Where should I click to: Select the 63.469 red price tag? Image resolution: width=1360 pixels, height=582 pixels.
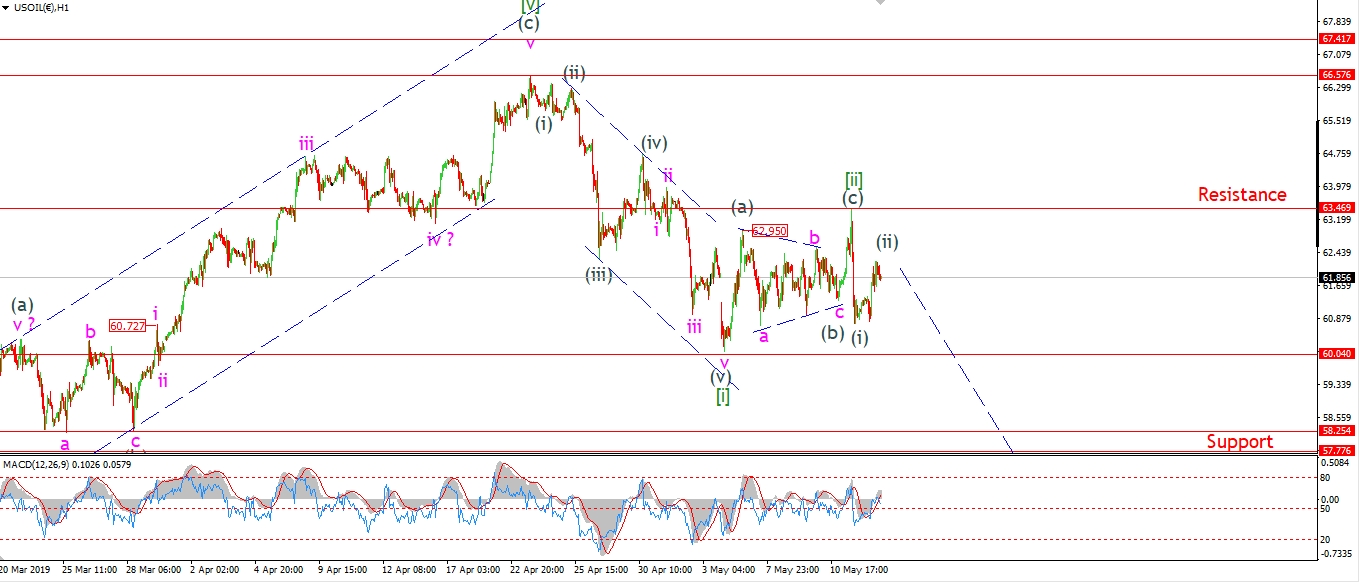1337,208
